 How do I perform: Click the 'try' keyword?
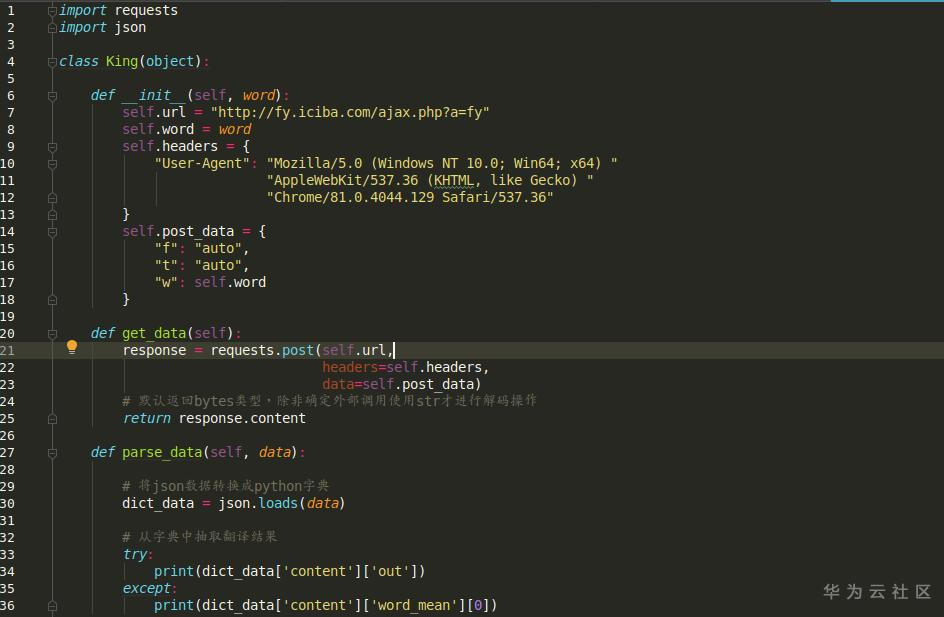pyautogui.click(x=135, y=554)
